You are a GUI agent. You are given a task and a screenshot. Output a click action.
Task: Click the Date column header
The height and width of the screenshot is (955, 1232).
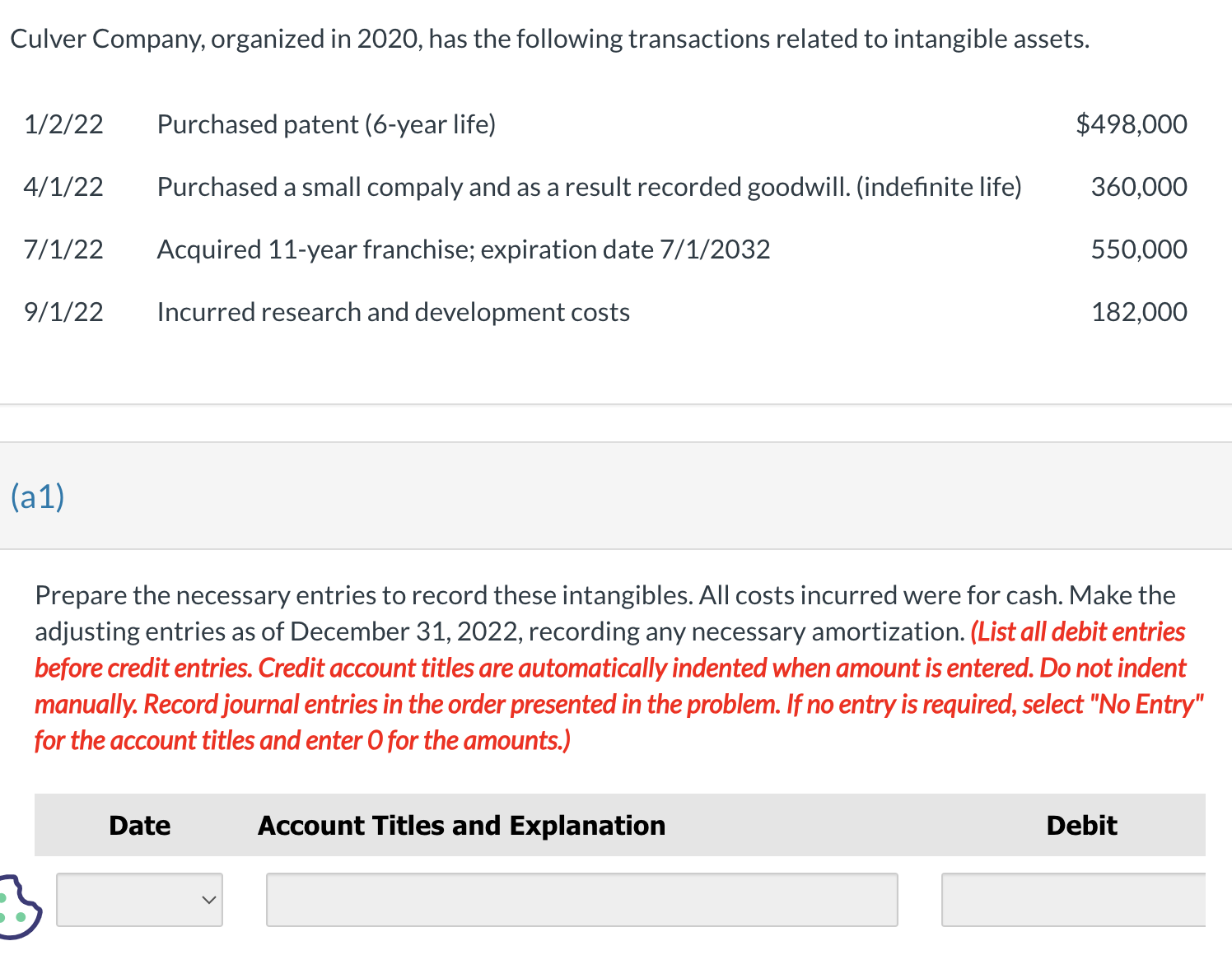pos(140,825)
